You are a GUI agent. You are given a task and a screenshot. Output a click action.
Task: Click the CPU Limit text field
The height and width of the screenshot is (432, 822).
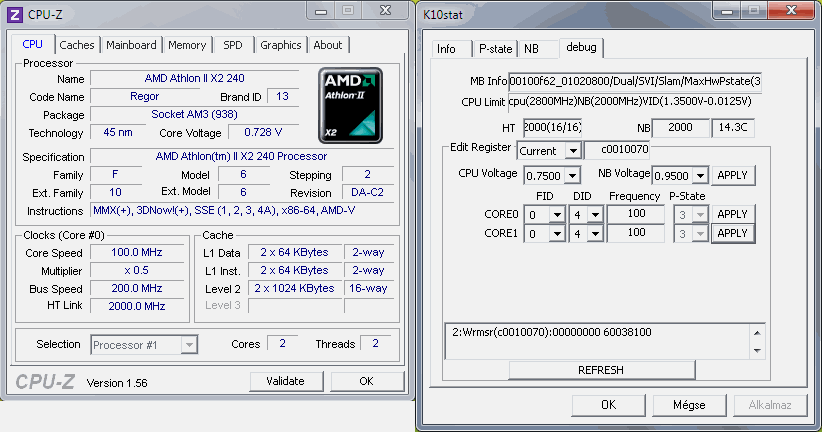pyautogui.click(x=635, y=101)
